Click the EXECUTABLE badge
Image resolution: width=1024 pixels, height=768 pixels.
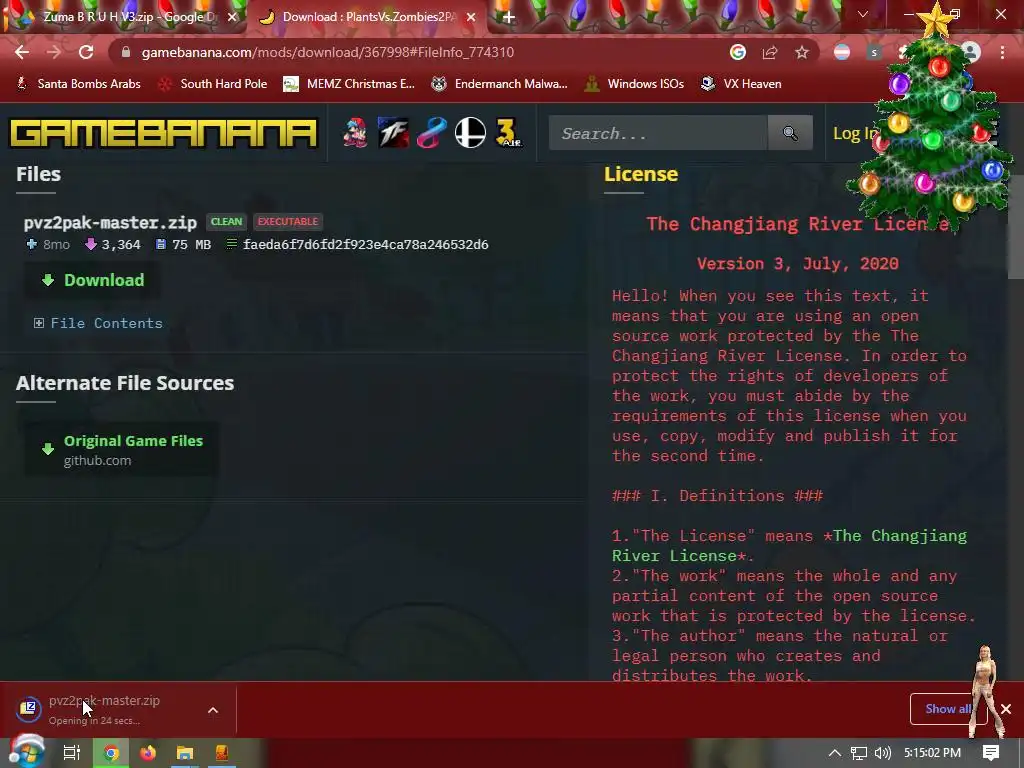pos(288,221)
